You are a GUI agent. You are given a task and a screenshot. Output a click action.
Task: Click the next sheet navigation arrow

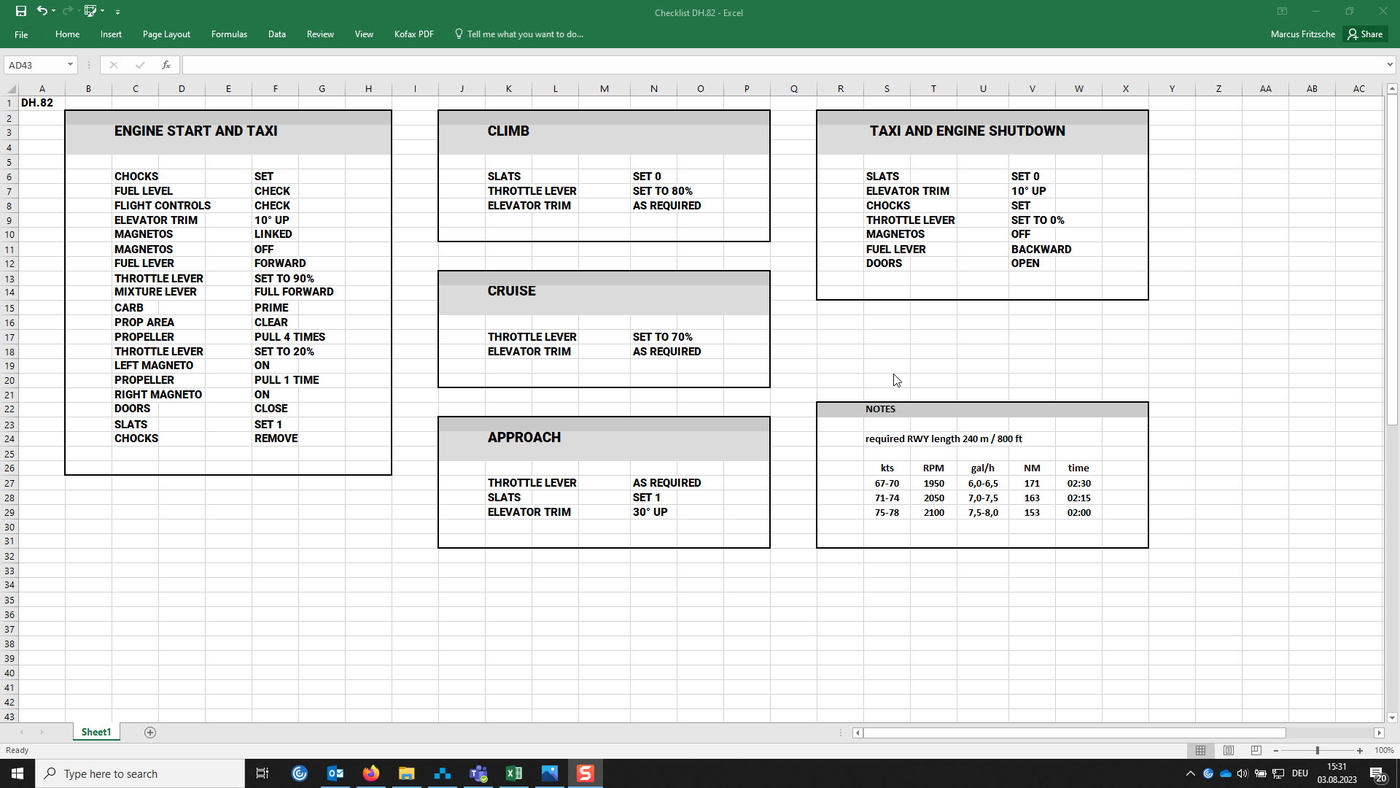coord(42,733)
